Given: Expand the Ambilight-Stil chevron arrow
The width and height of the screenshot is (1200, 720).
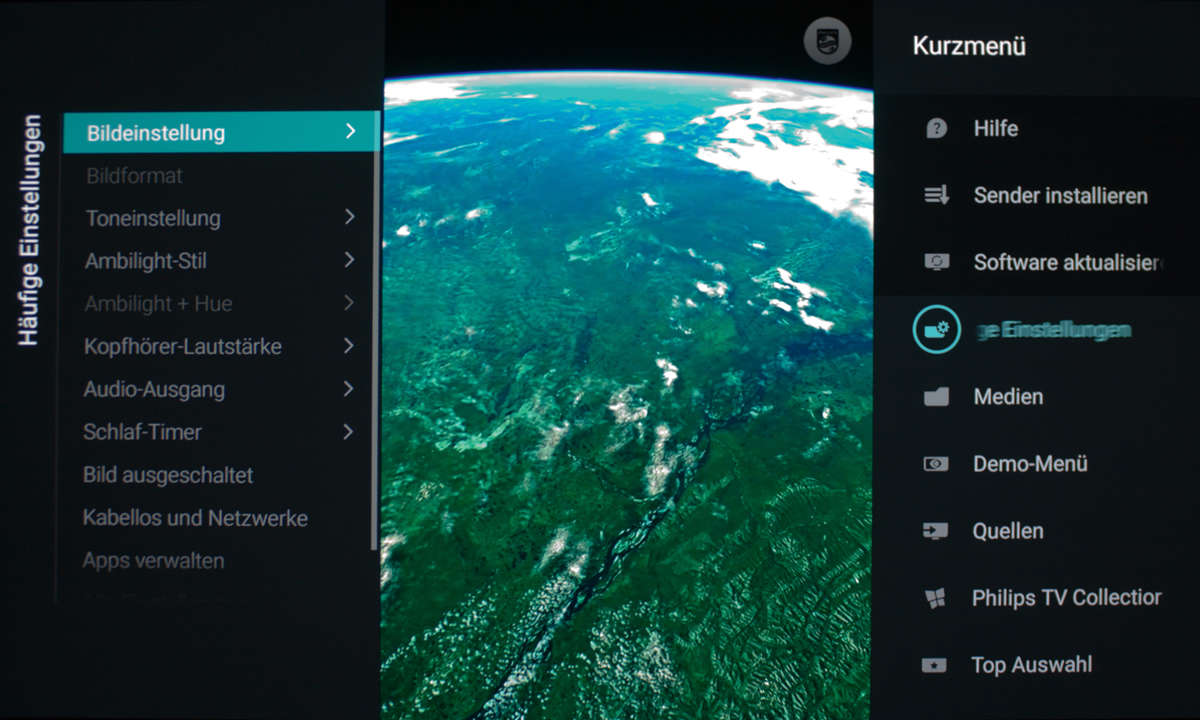Looking at the screenshot, I should tap(349, 260).
